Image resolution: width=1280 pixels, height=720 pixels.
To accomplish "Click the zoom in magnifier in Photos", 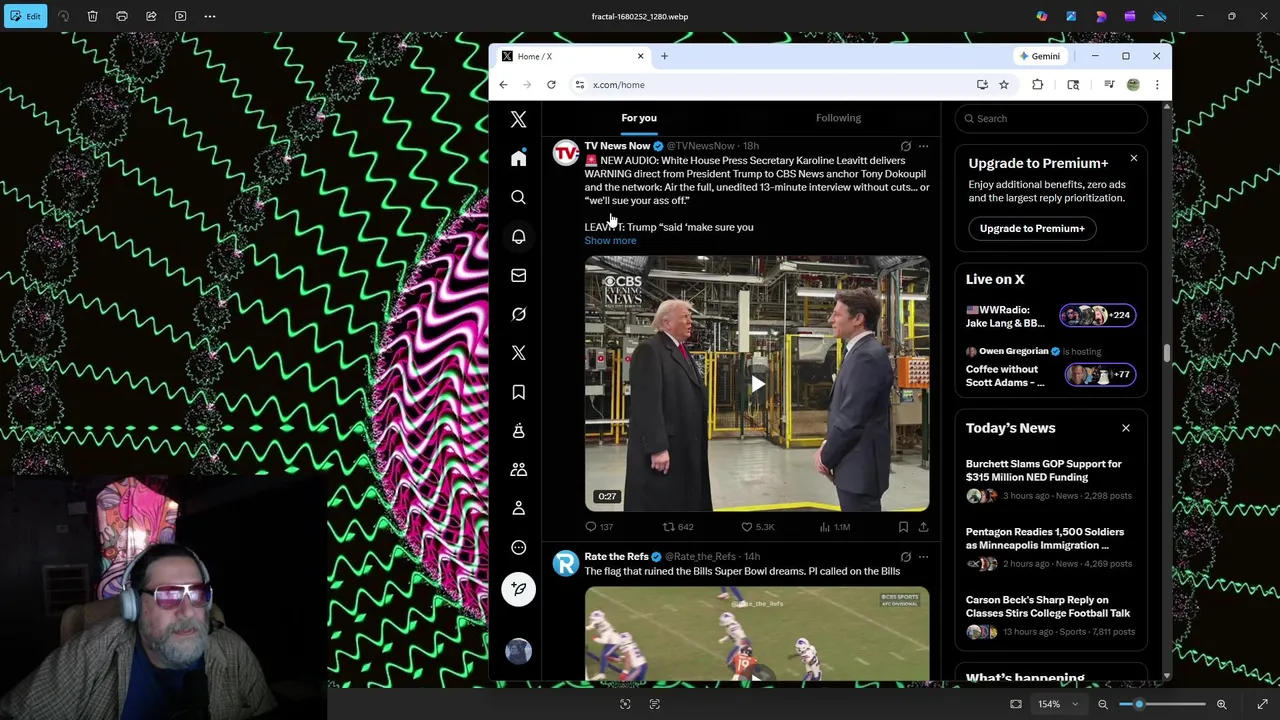I will click(1221, 704).
